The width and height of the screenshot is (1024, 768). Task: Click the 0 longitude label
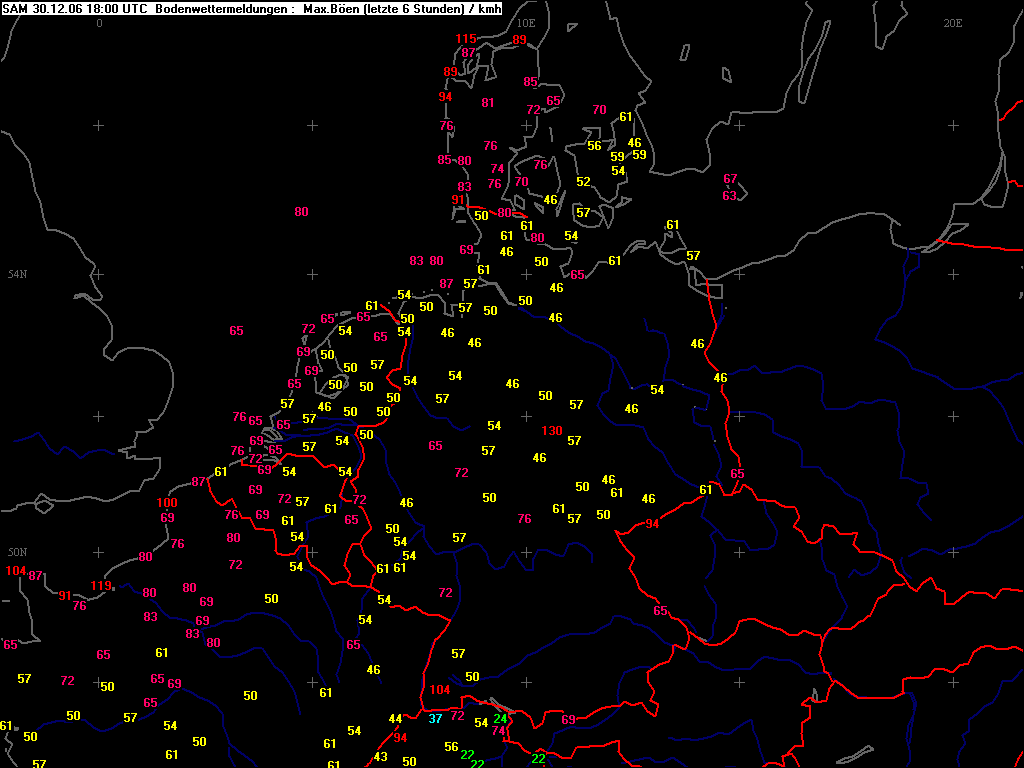(99, 23)
